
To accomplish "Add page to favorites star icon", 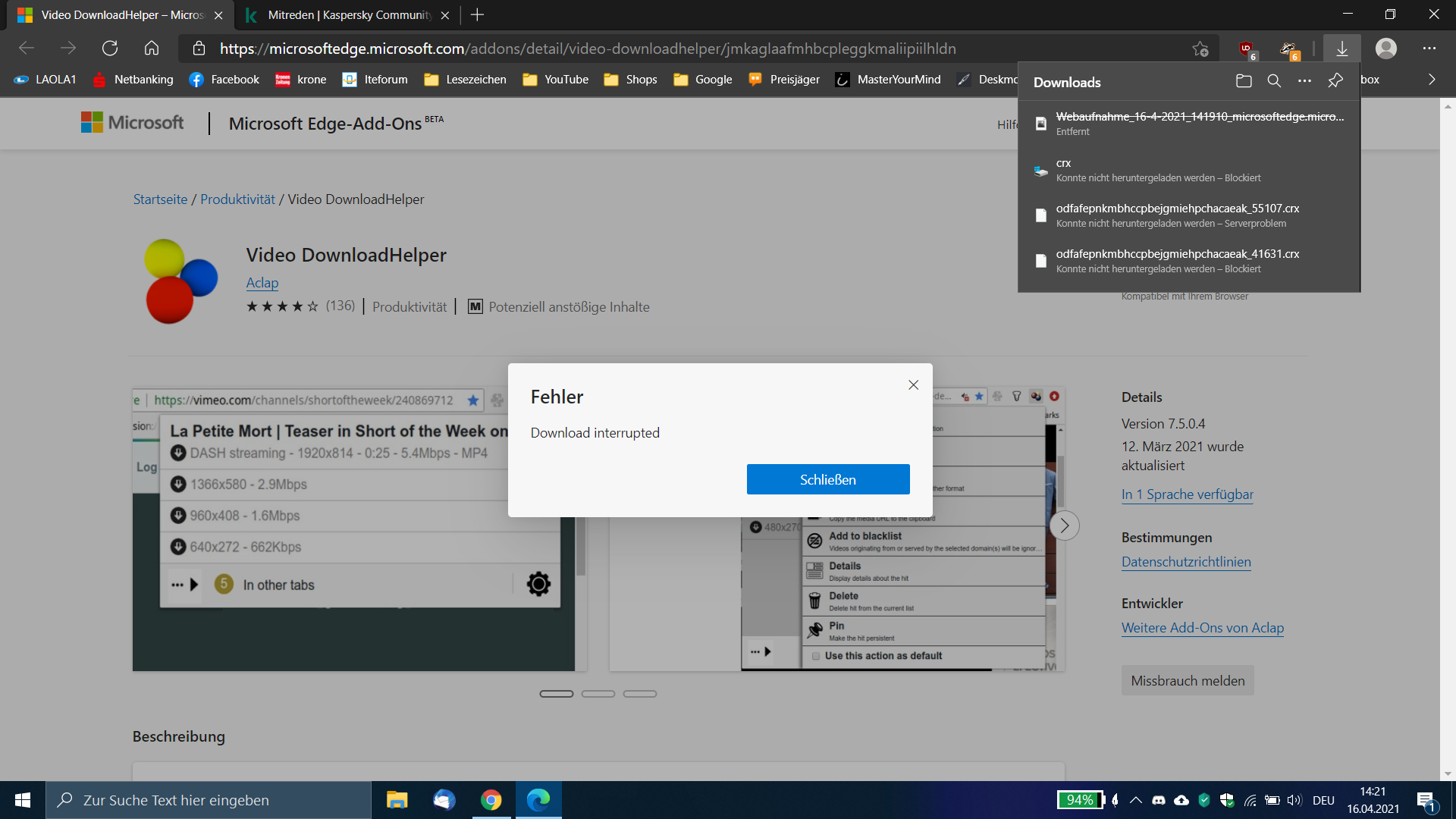I will point(1200,49).
